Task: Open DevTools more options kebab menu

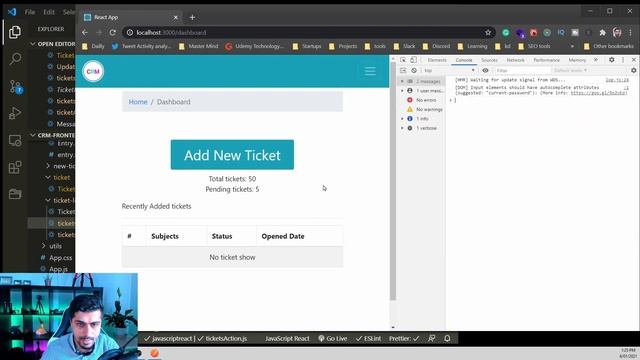Action: (x=623, y=60)
